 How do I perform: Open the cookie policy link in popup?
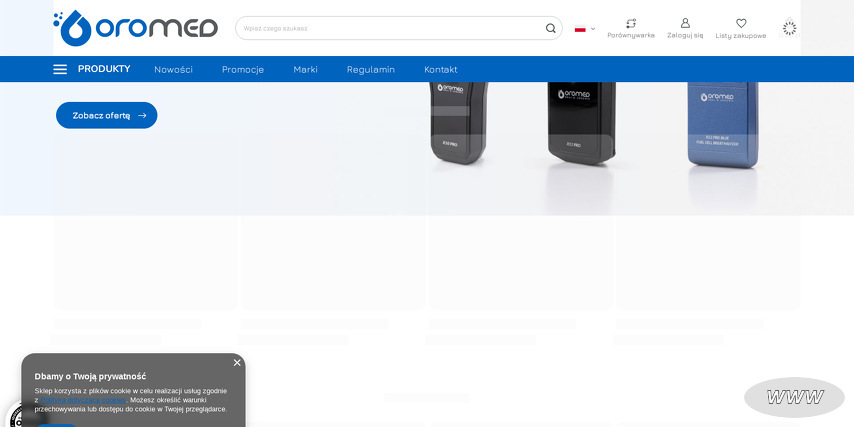84,400
